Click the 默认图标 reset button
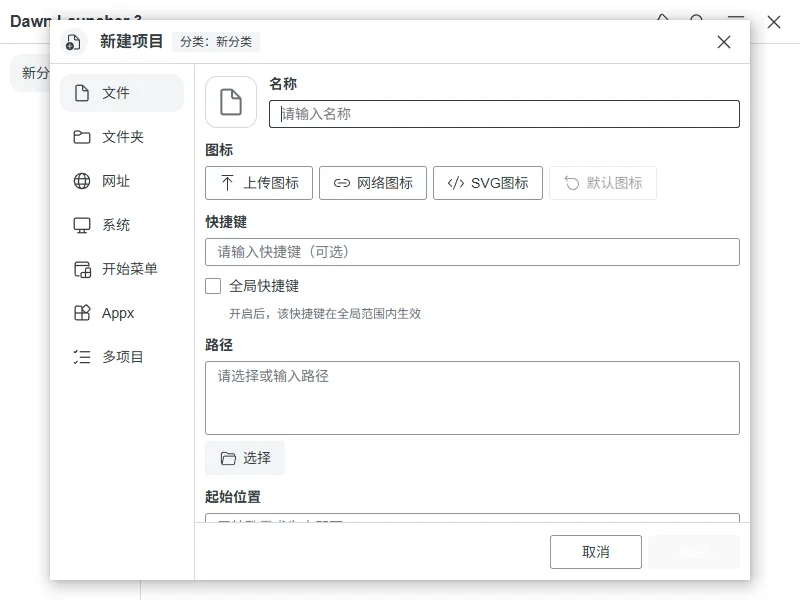 [603, 183]
